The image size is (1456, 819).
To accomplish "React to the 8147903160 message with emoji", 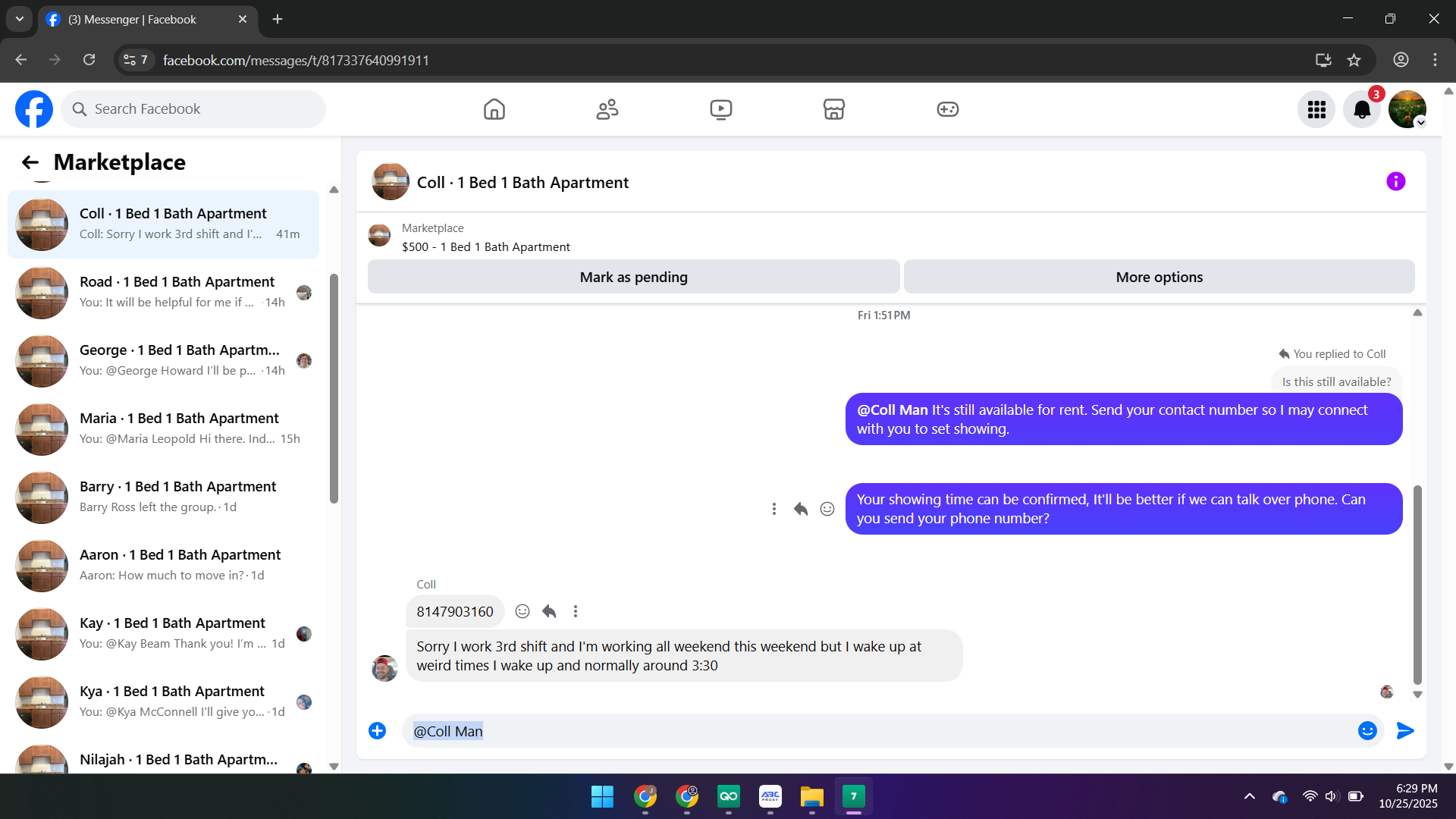I will (x=522, y=611).
